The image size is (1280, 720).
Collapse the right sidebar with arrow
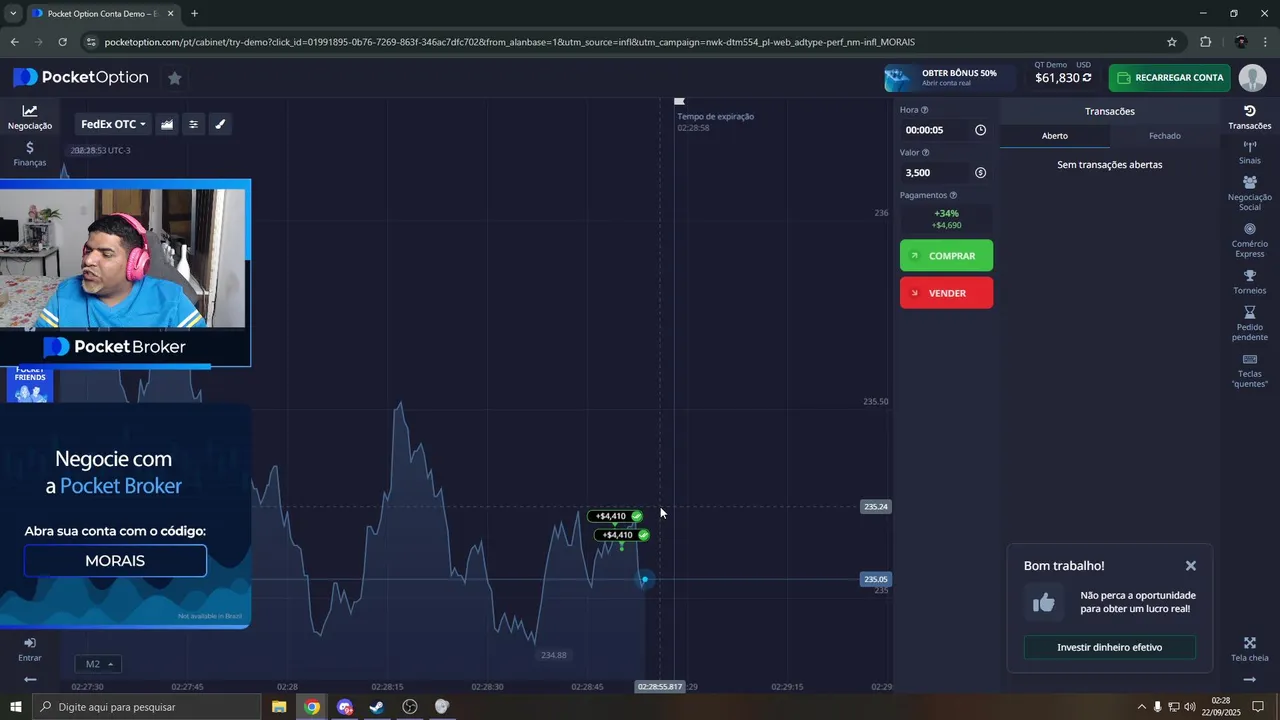click(x=1249, y=680)
